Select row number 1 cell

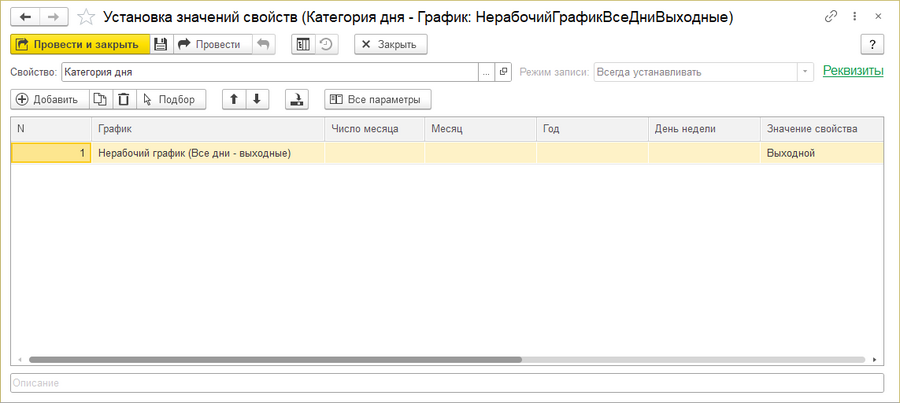[51, 153]
